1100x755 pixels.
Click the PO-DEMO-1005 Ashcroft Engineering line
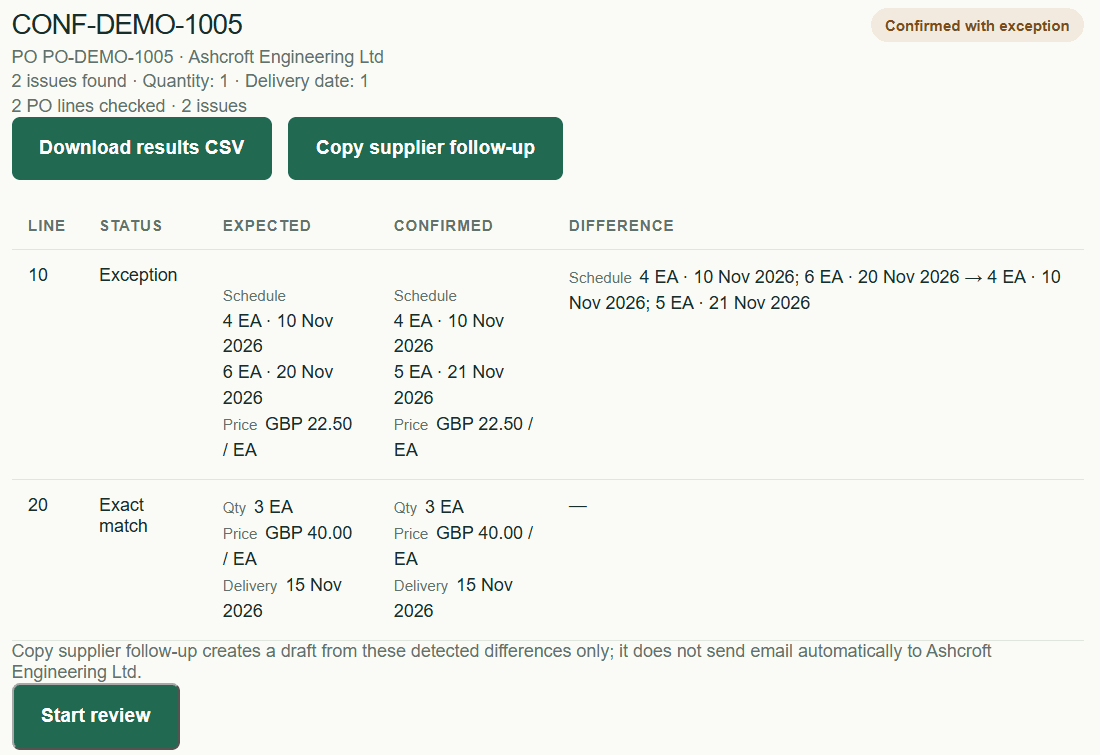pyautogui.click(x=197, y=57)
